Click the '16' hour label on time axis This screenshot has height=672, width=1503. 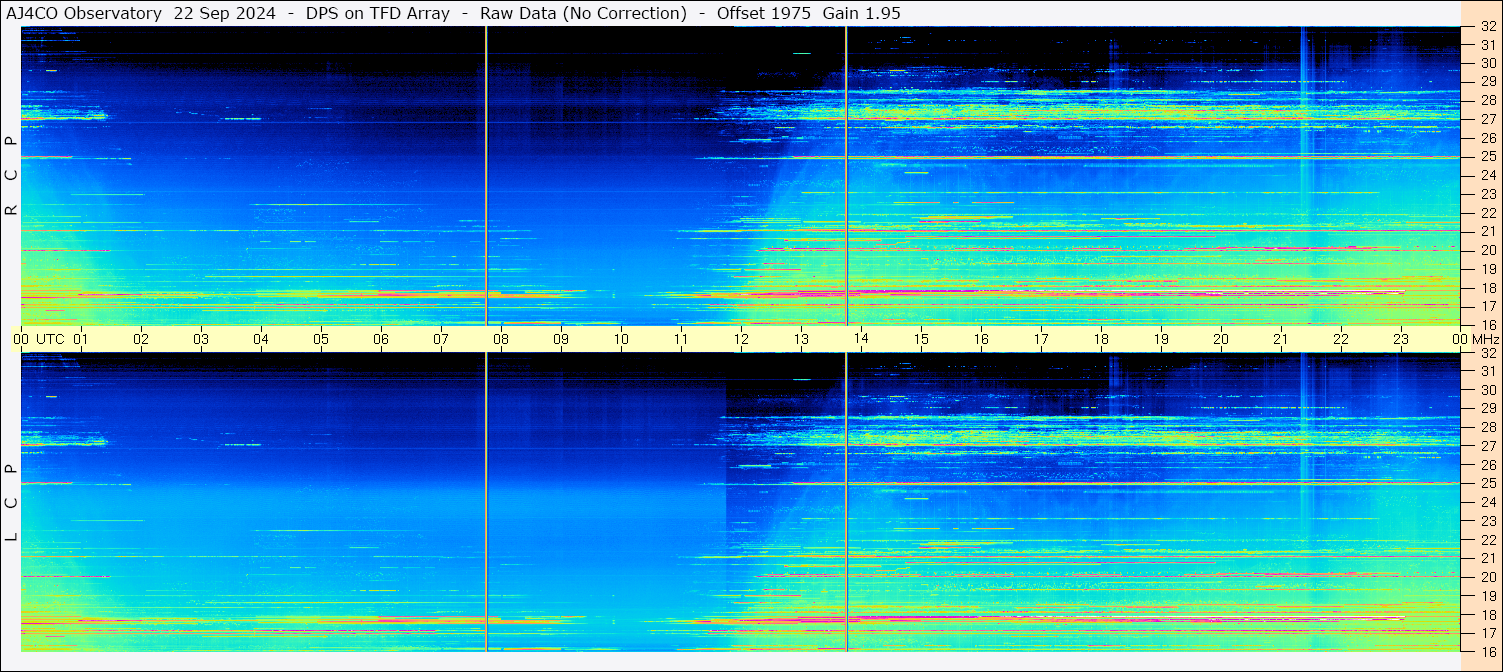pos(981,339)
